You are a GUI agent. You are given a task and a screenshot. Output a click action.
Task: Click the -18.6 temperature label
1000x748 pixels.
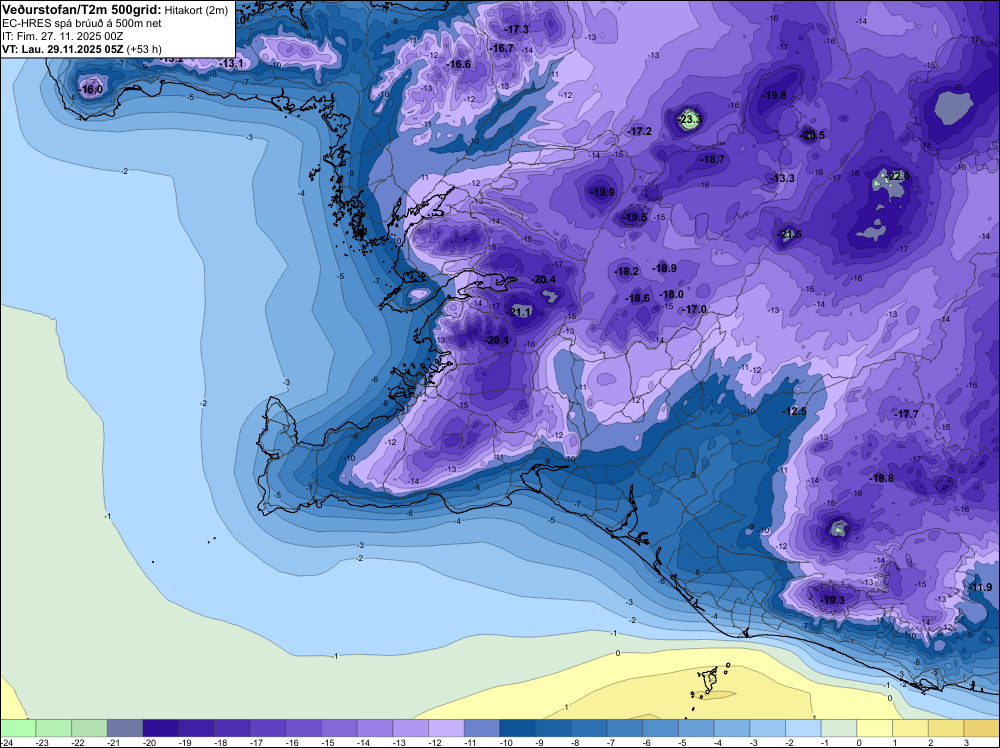point(637,298)
